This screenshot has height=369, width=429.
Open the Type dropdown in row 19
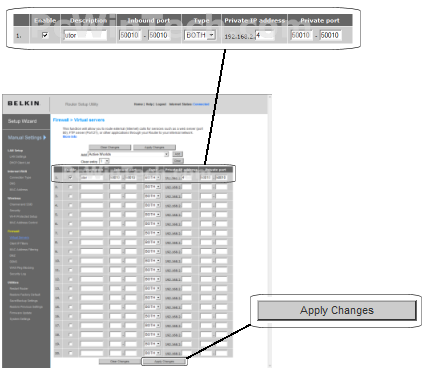click(x=152, y=344)
